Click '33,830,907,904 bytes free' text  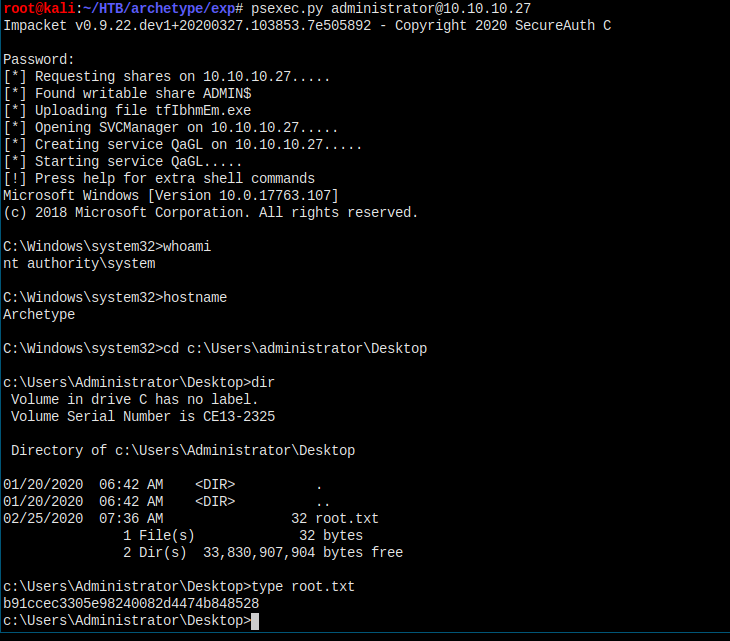(303, 553)
